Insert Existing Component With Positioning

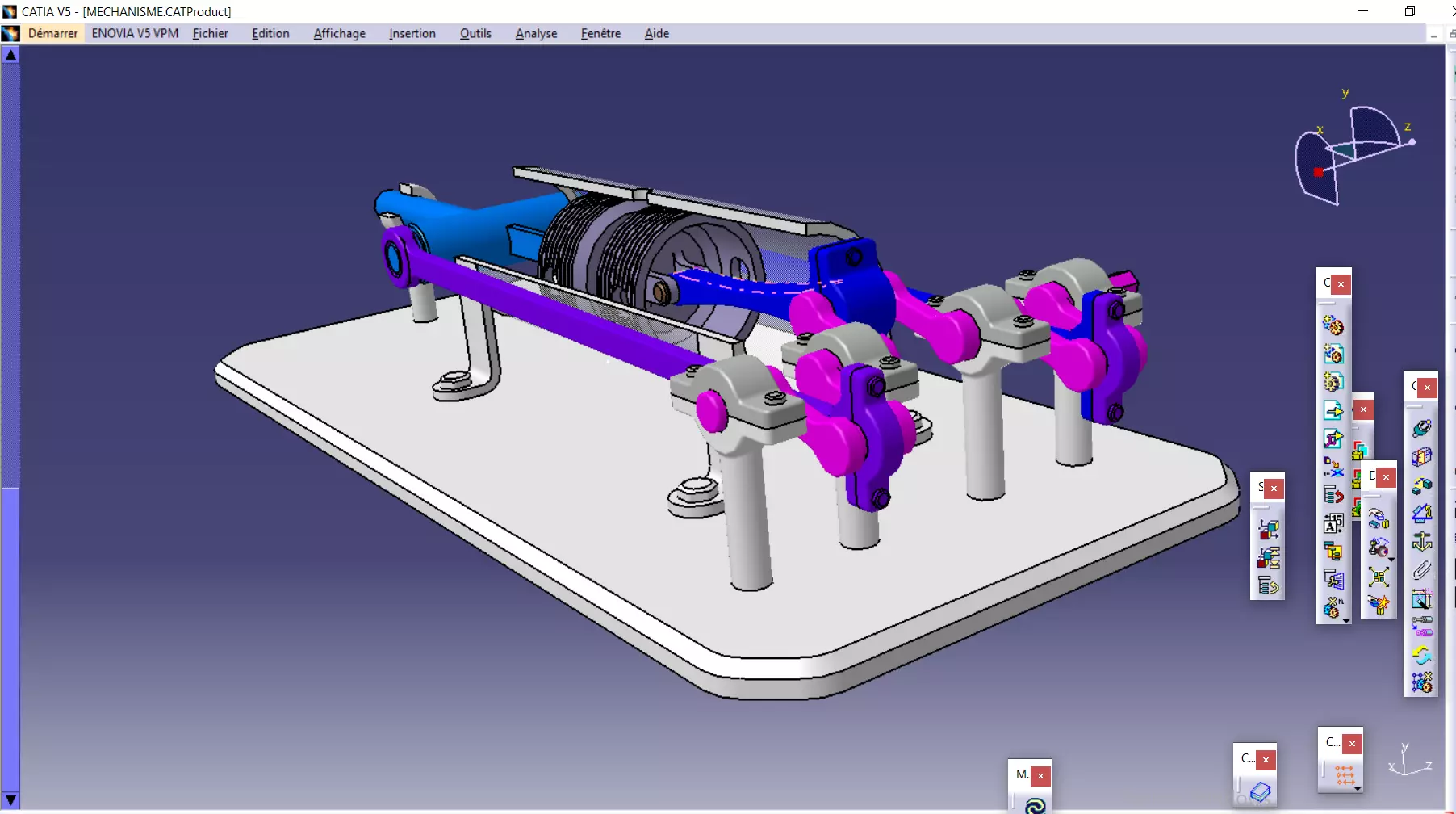click(1333, 438)
